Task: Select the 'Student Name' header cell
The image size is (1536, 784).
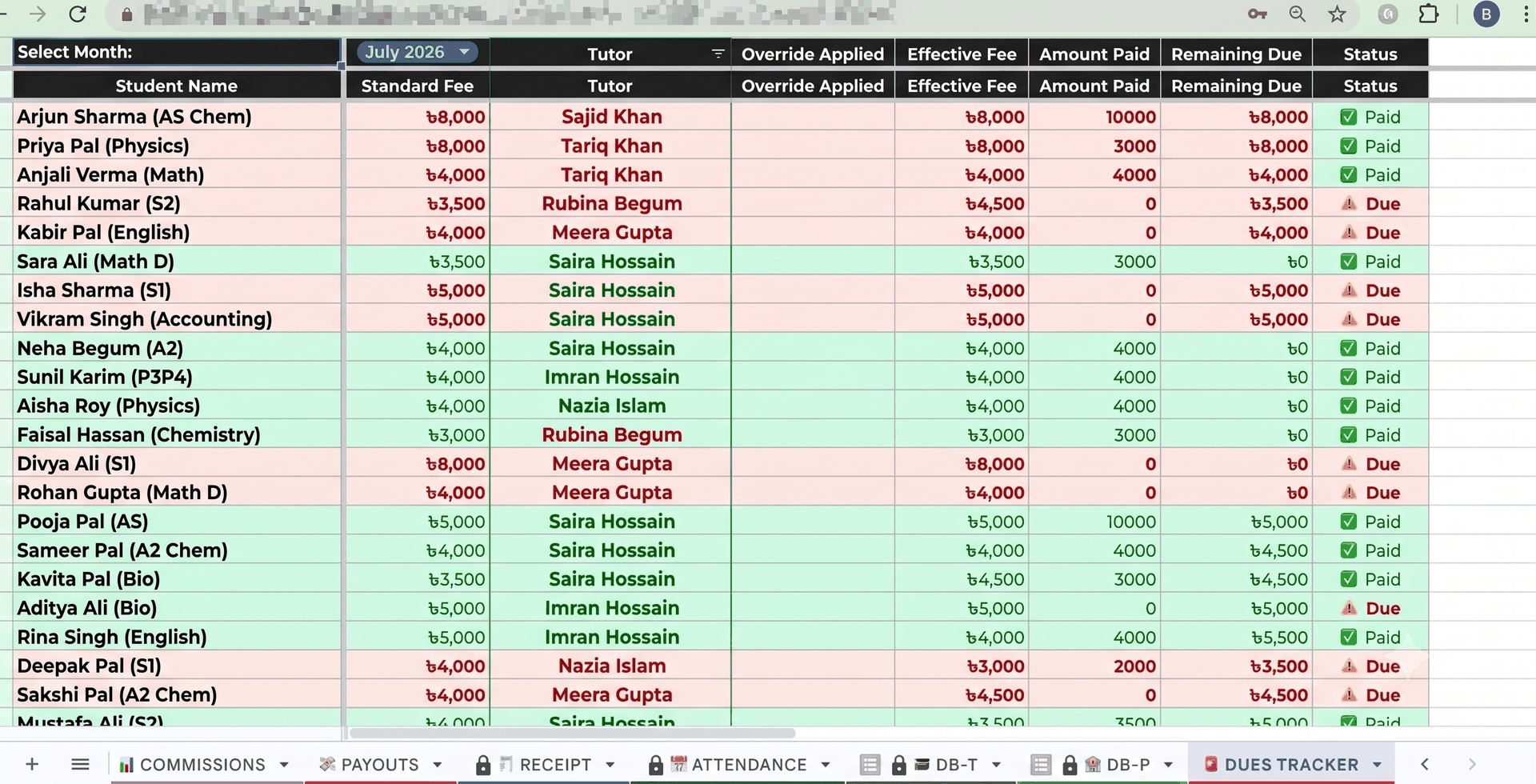Action: click(177, 86)
